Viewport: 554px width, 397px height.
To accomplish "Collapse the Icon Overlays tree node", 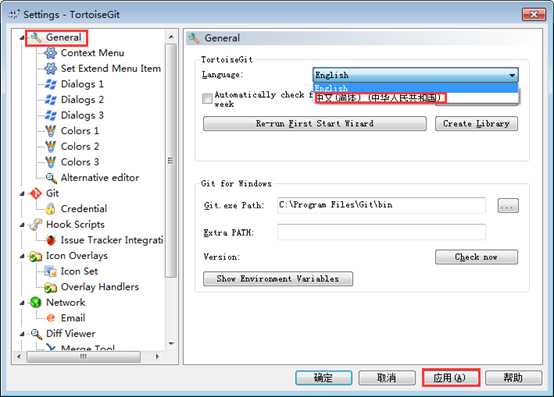I will (22, 256).
